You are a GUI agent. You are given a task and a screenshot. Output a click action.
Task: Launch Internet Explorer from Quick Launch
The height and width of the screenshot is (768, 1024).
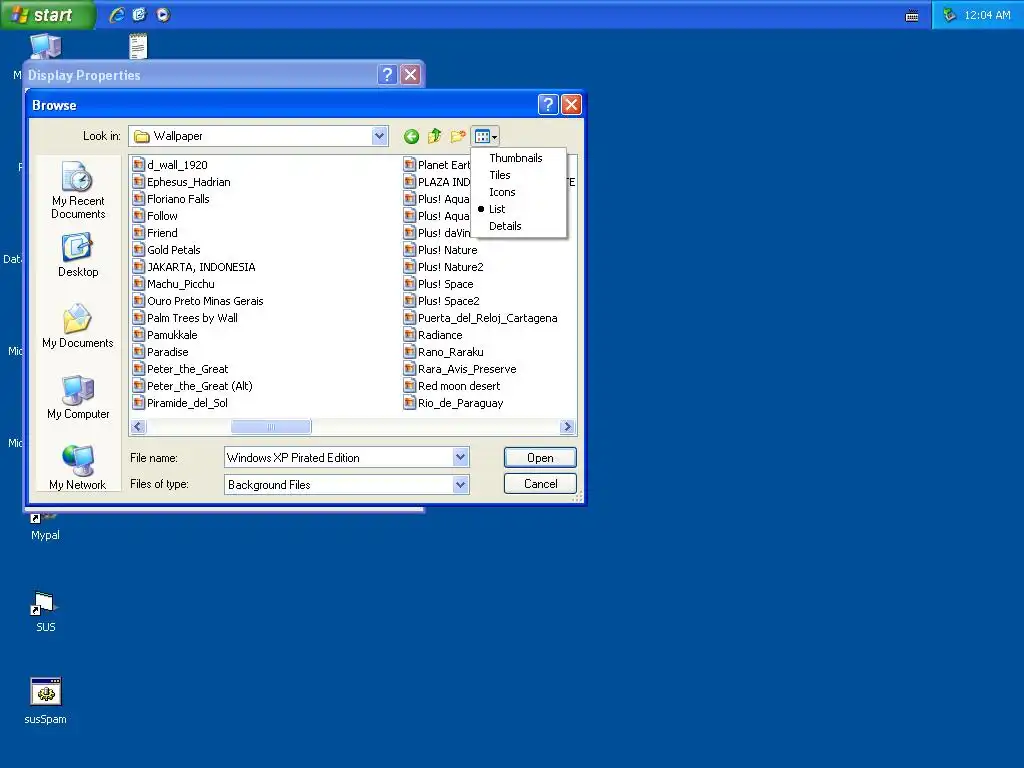pos(117,14)
